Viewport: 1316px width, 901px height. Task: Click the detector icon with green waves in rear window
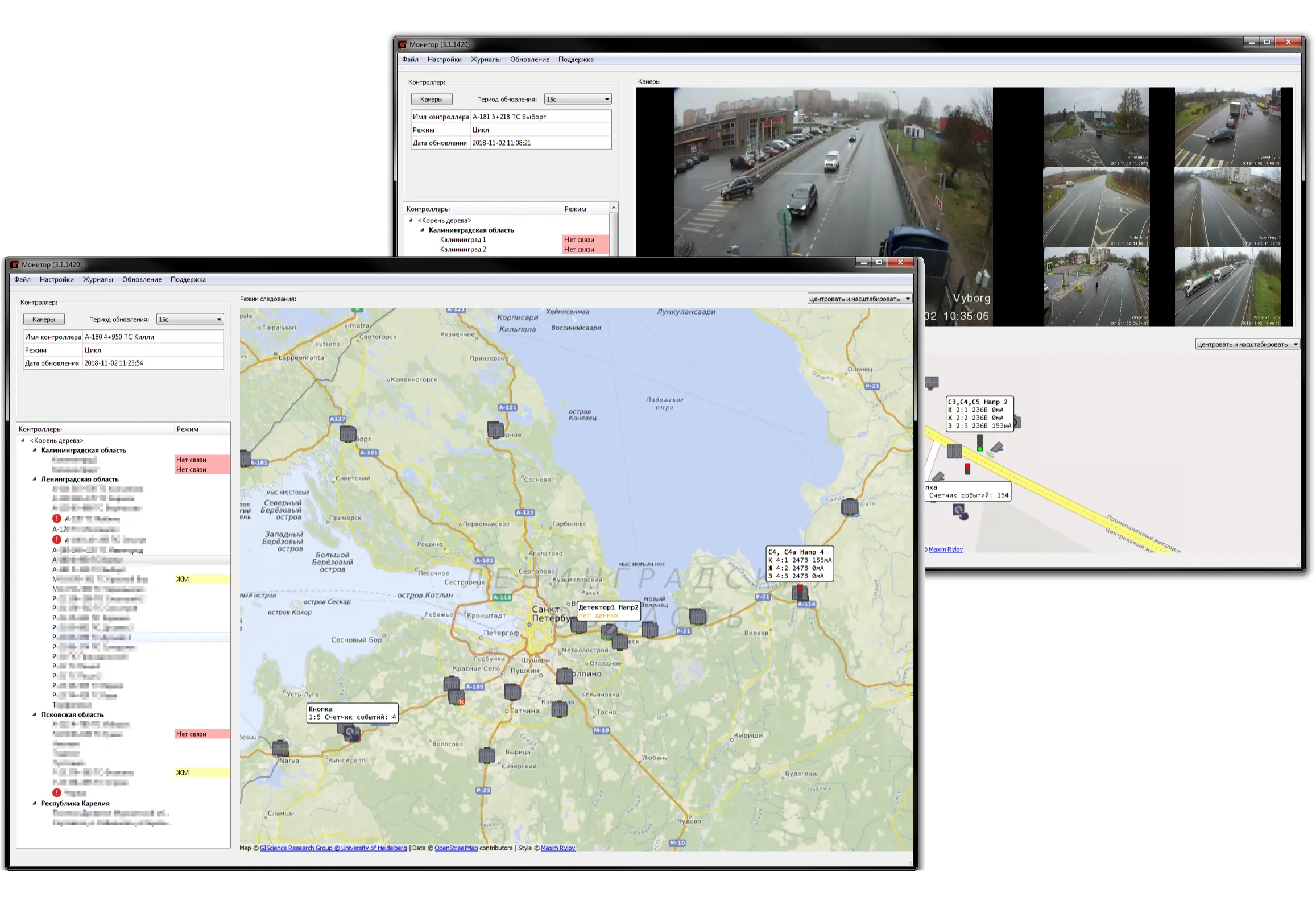click(996, 449)
